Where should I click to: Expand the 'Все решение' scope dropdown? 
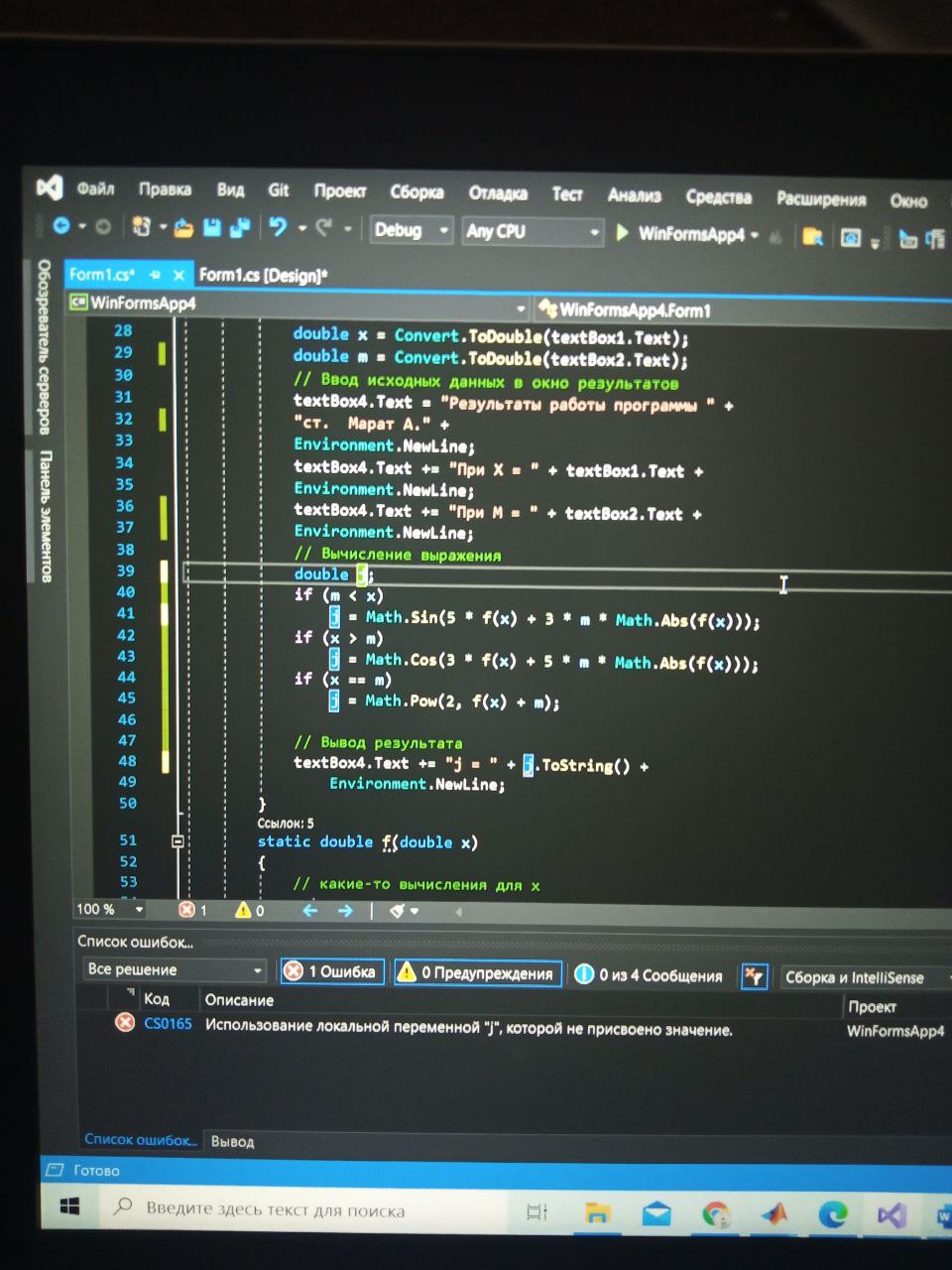coord(175,969)
